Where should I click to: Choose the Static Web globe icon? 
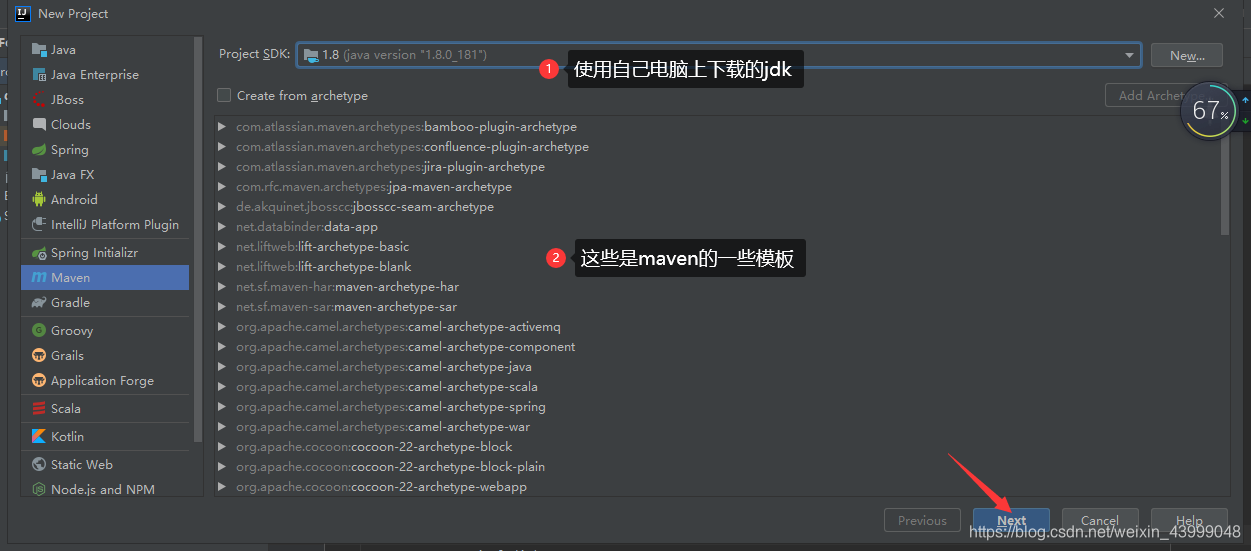[x=39, y=465]
